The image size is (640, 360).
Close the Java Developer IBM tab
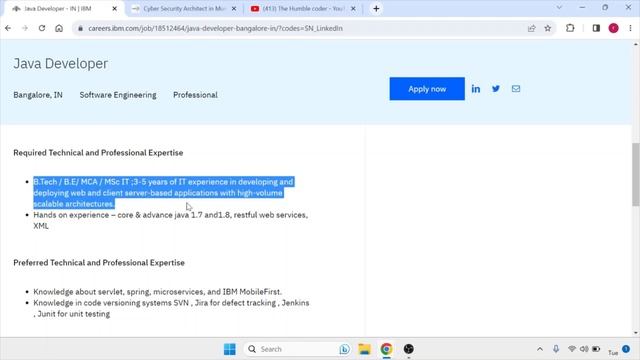pos(115,9)
